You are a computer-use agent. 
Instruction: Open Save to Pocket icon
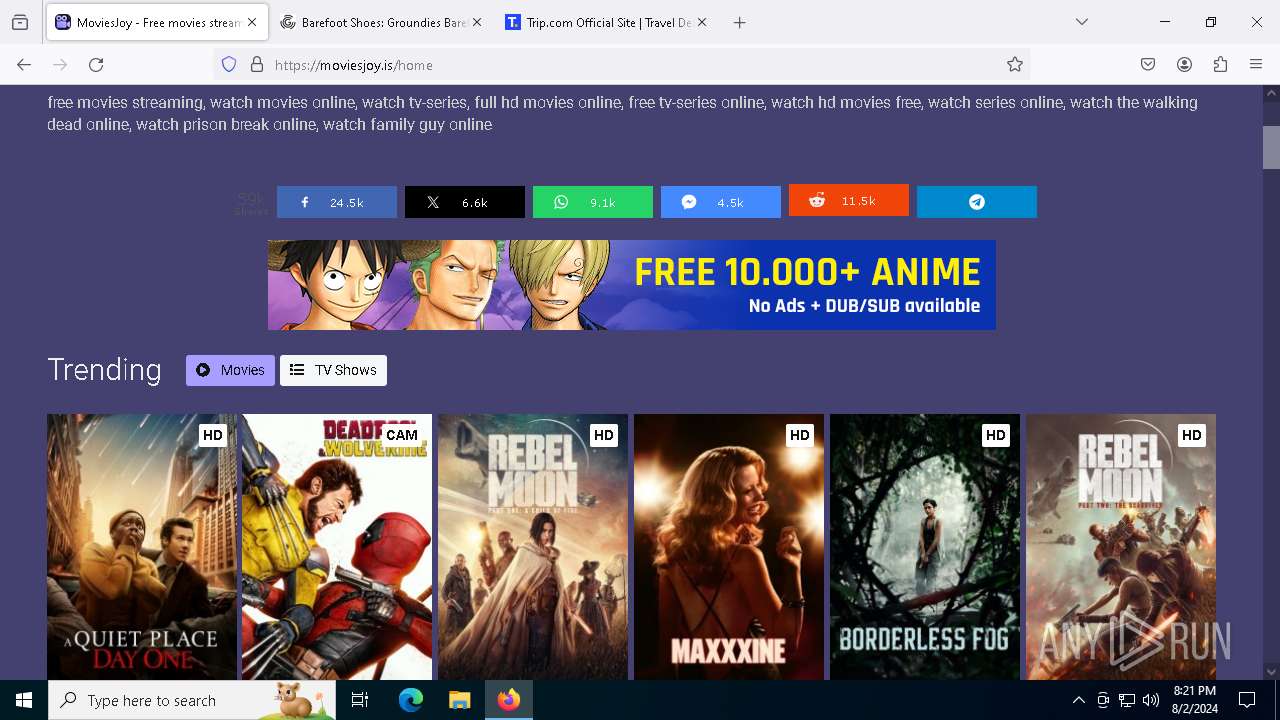[1148, 65]
